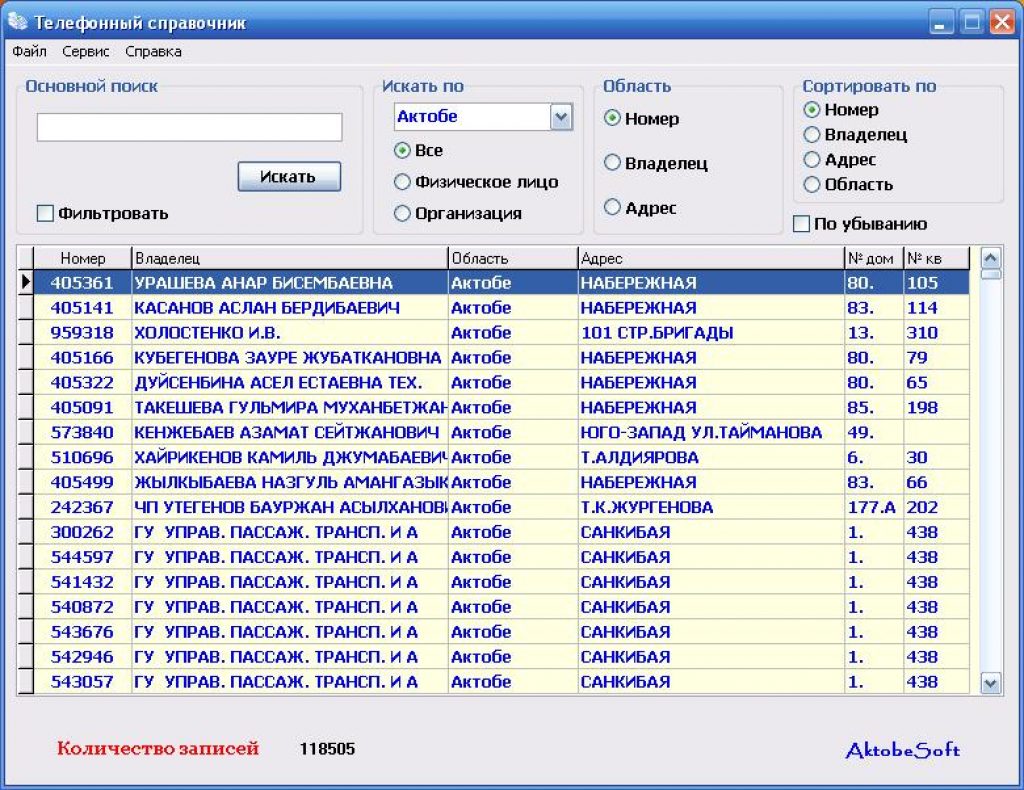The height and width of the screenshot is (790, 1024).
Task: Click the phone book app icon in title bar
Action: click(18, 22)
